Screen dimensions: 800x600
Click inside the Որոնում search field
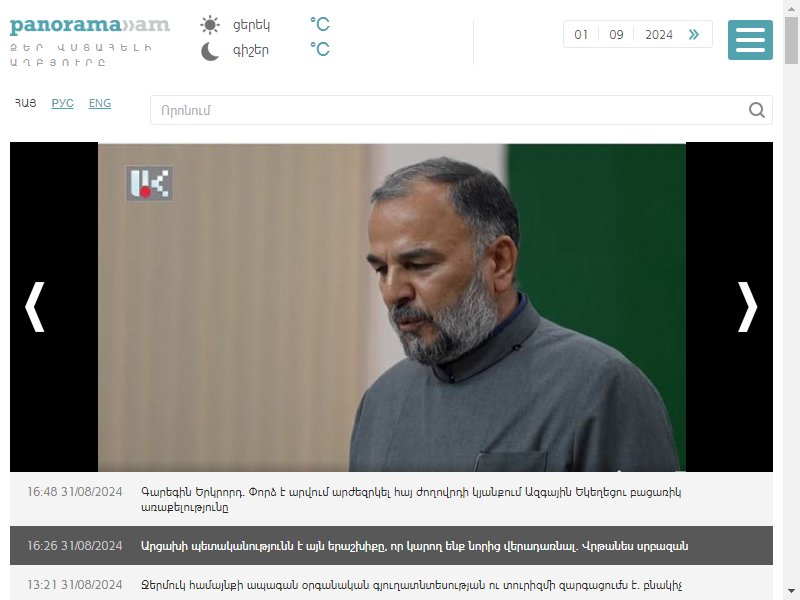[x=449, y=110]
